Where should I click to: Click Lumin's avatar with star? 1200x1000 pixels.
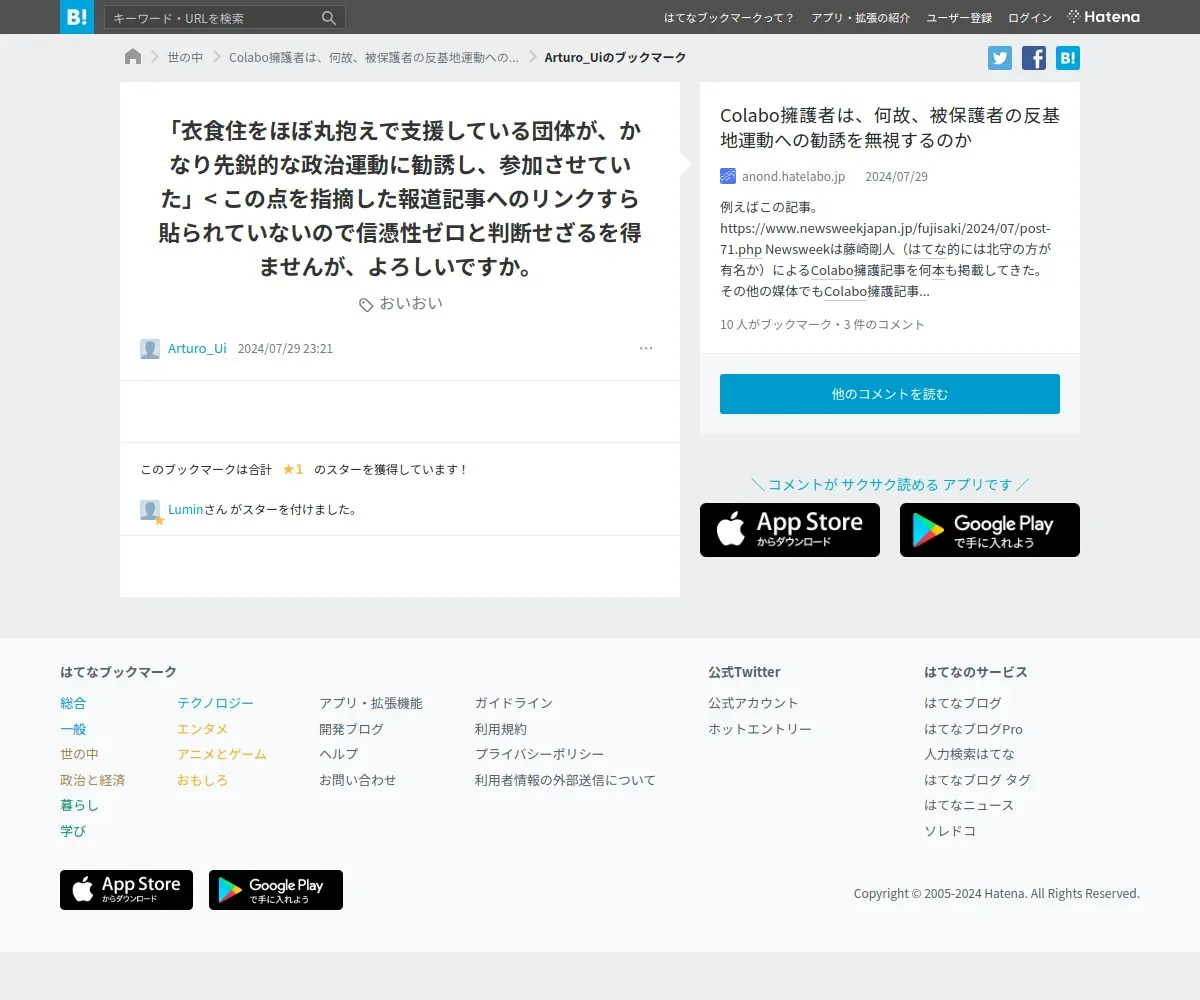(x=151, y=511)
